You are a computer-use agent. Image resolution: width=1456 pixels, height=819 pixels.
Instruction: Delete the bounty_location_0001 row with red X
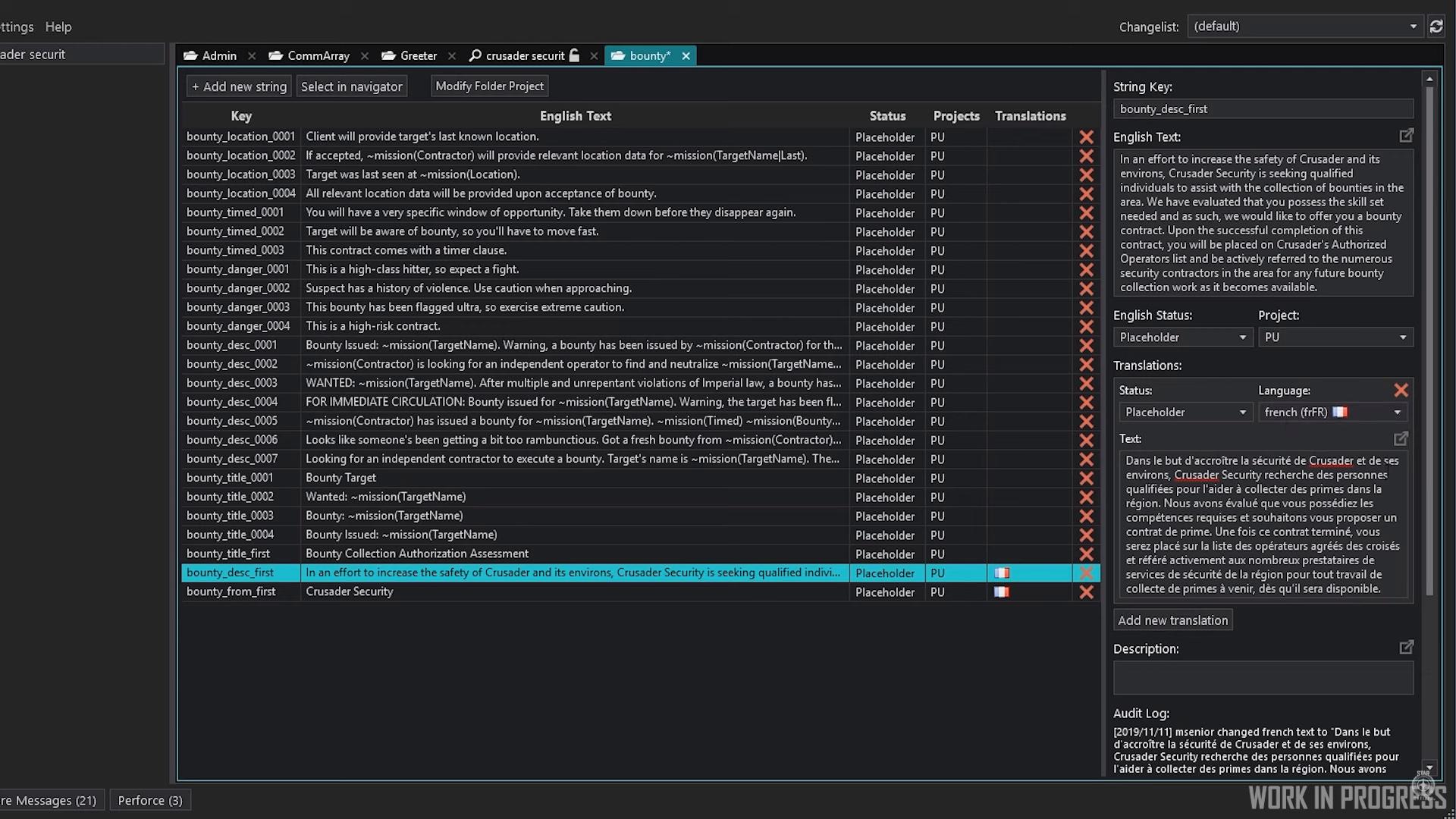pos(1086,137)
